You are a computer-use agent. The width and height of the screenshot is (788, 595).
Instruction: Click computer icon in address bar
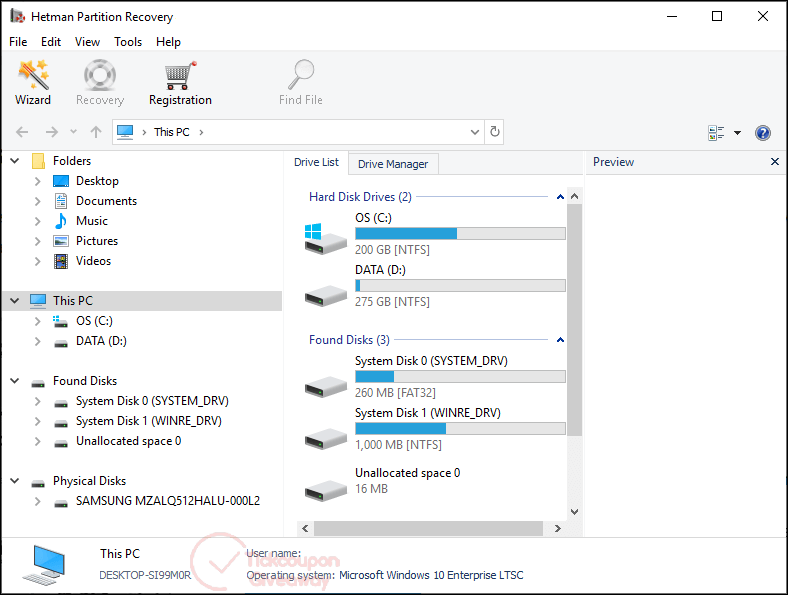pos(125,132)
